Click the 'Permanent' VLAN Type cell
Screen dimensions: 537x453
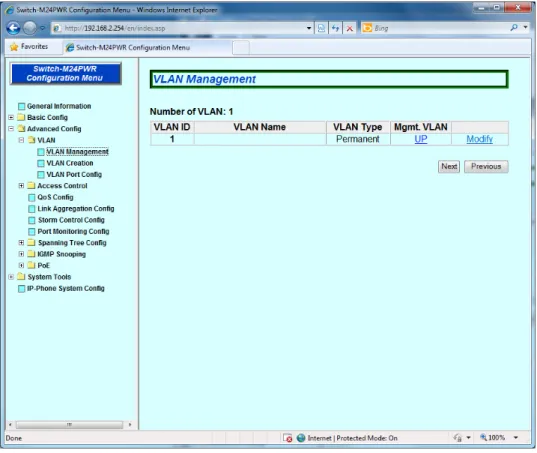coord(358,139)
